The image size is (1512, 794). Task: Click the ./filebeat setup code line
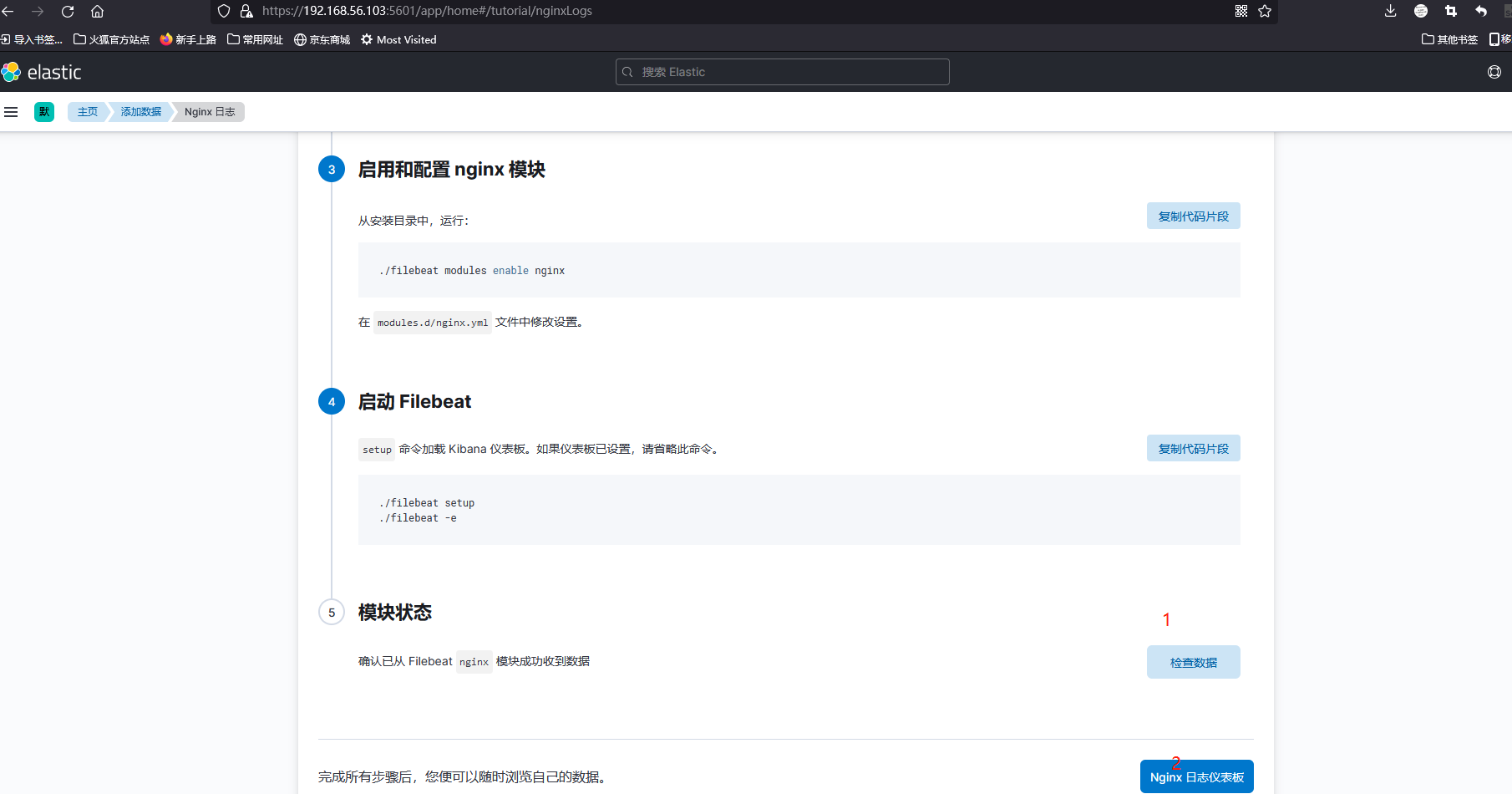tap(427, 502)
